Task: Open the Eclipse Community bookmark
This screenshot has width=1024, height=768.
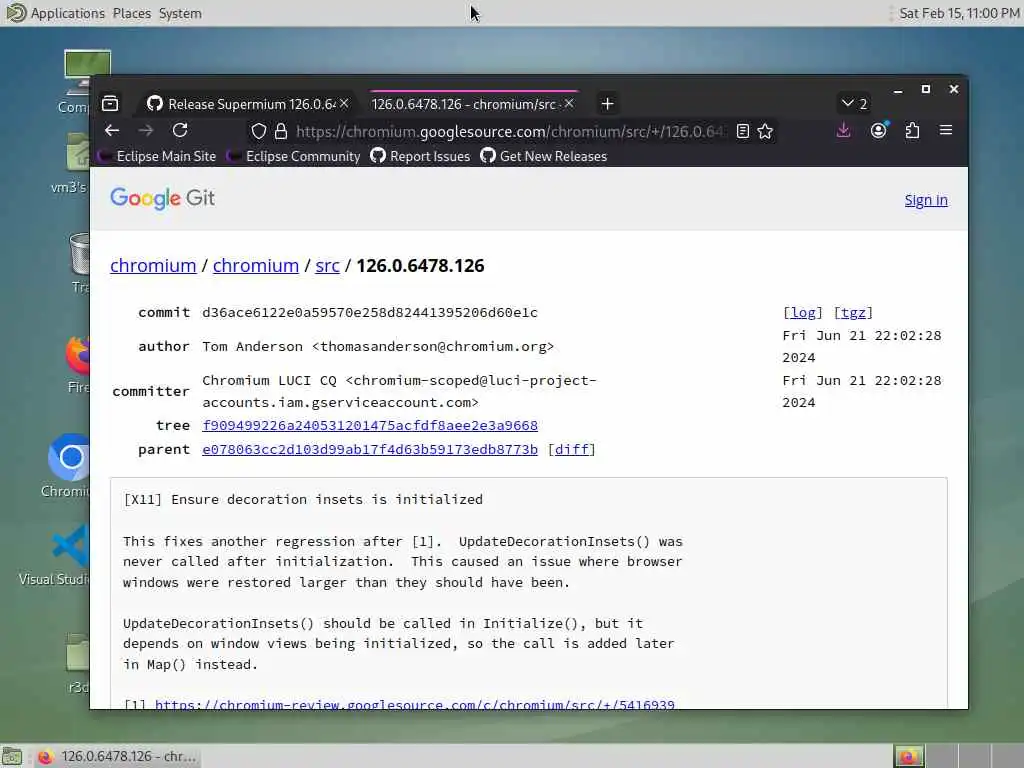Action: [294, 156]
